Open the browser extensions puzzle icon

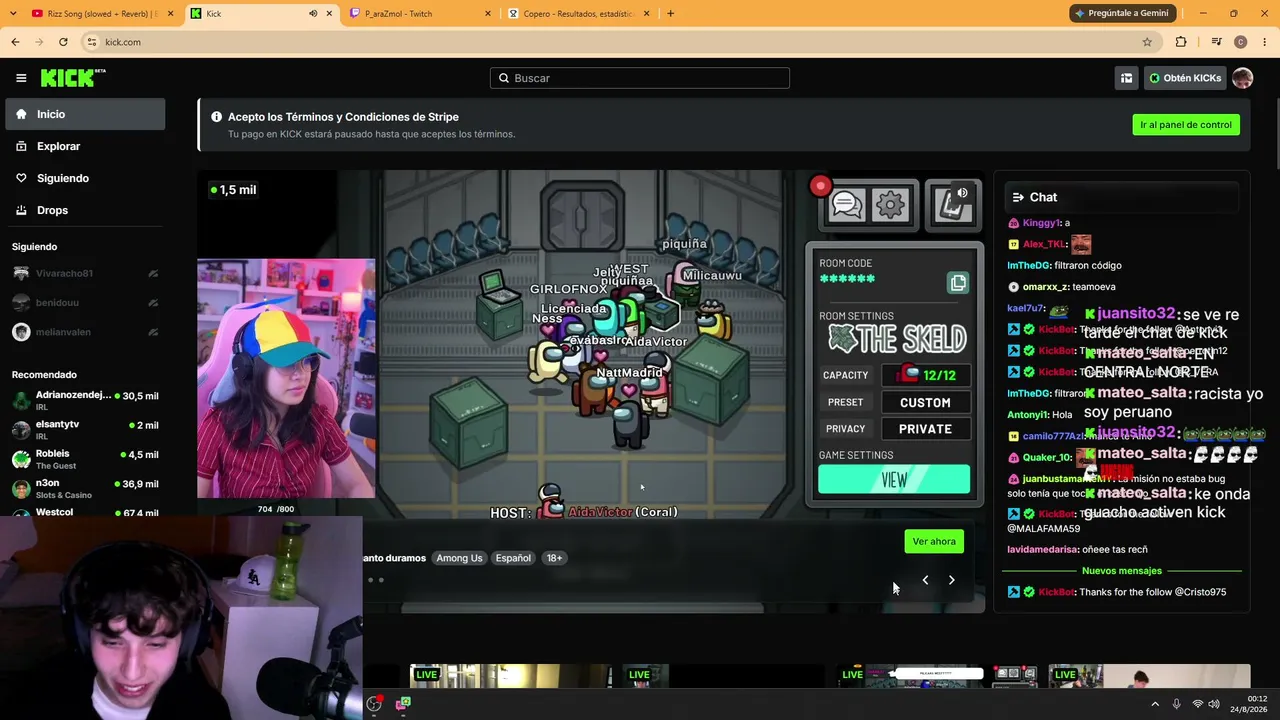click(1181, 42)
